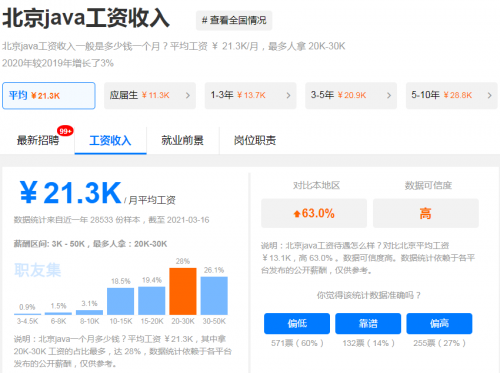Click the 18.5% bar label
Screen dimensions: 500x373
pos(121,281)
